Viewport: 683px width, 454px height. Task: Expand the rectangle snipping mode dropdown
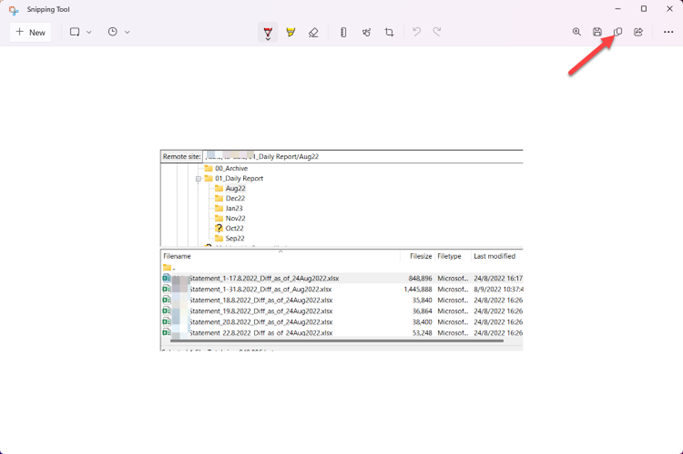click(80, 32)
